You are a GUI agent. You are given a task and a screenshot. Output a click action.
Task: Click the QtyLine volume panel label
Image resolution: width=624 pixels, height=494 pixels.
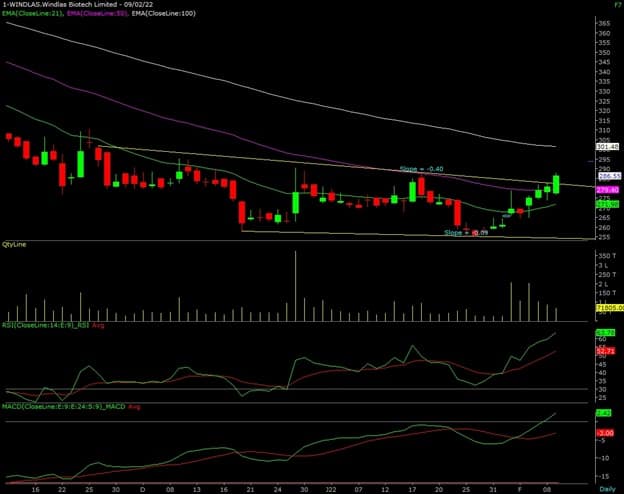14,244
